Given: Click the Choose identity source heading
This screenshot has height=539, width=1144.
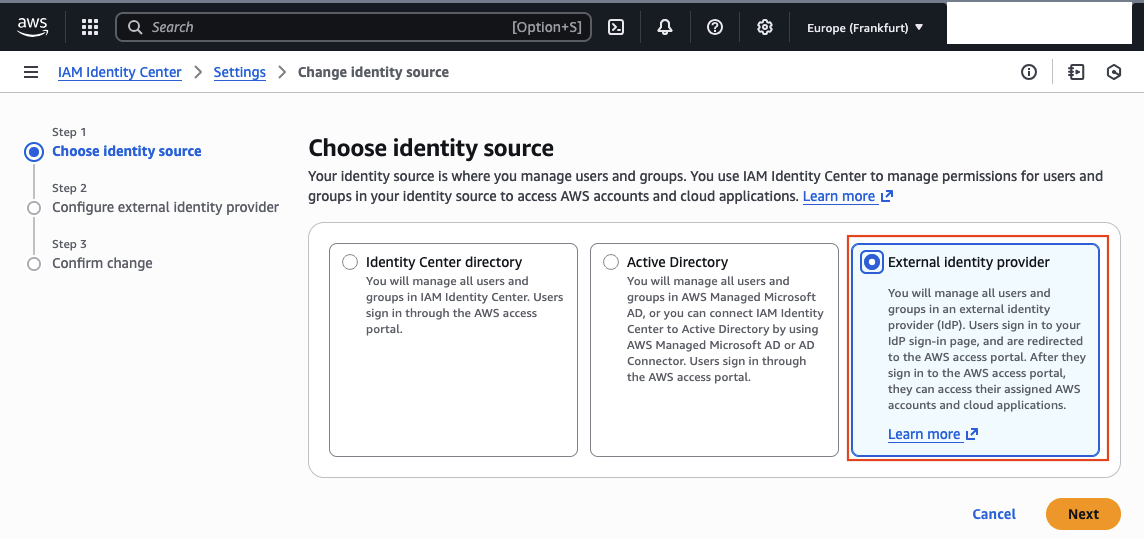Looking at the screenshot, I should [431, 149].
